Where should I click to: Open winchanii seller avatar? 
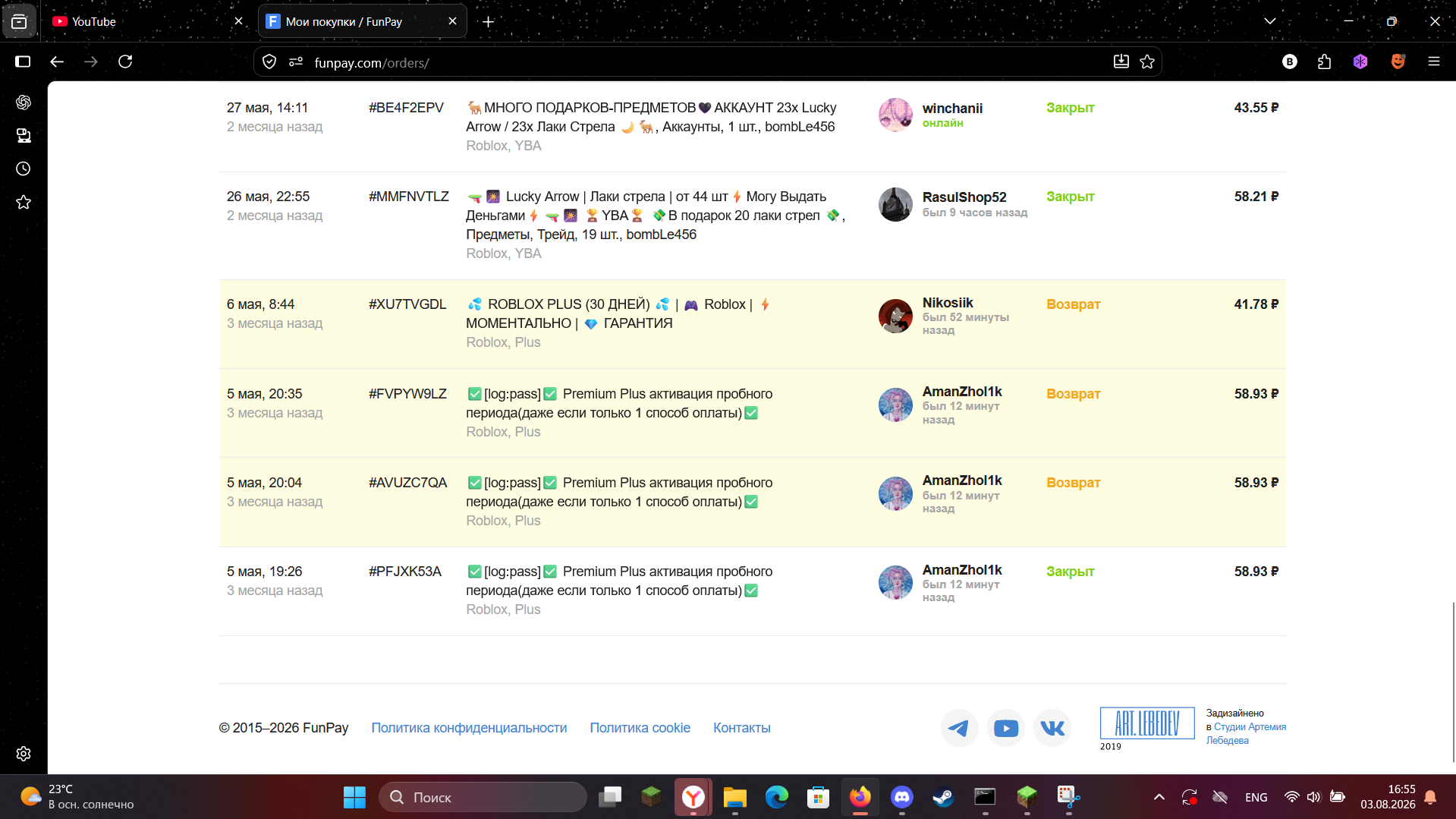(x=895, y=115)
